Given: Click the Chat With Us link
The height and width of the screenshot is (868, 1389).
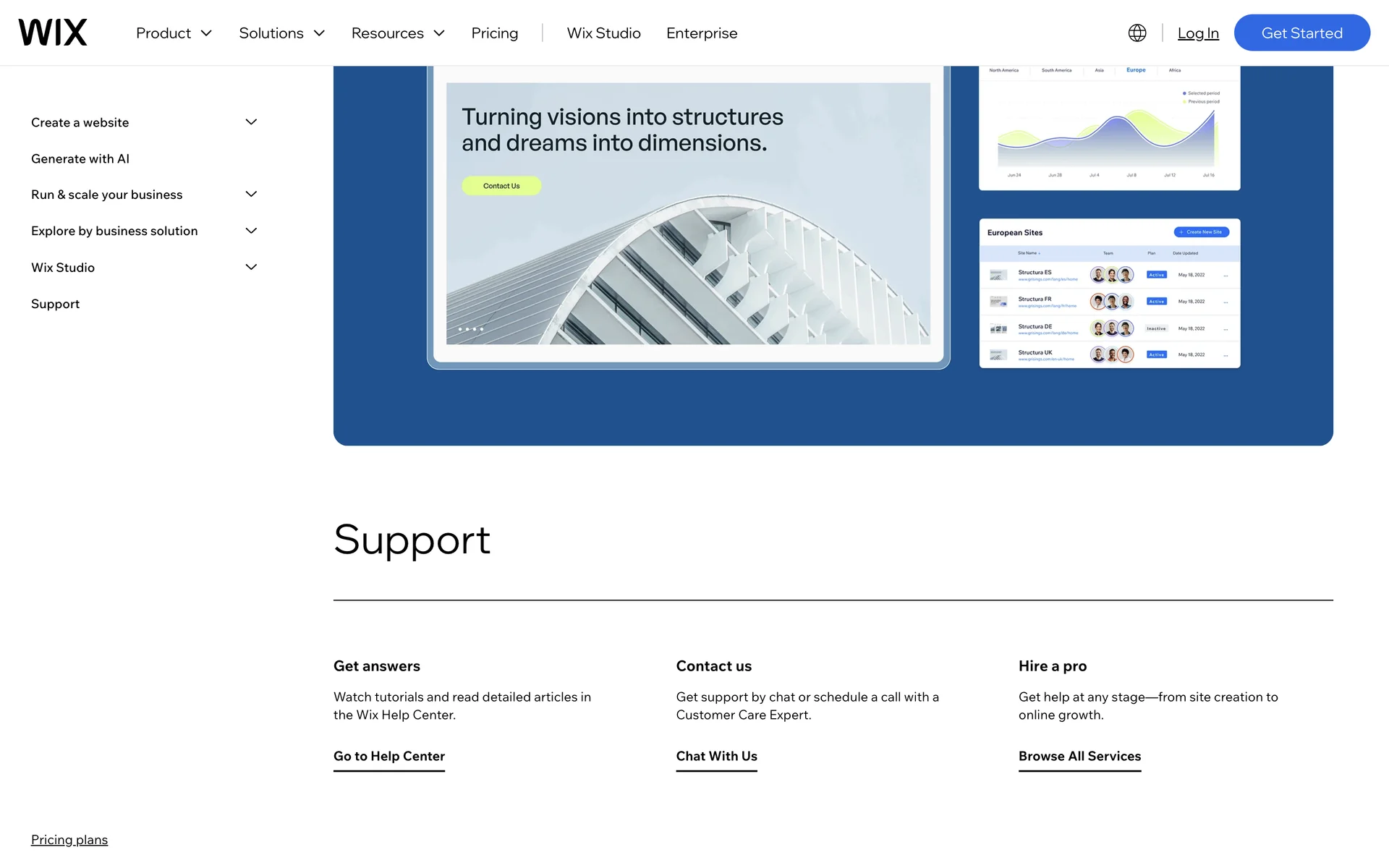Looking at the screenshot, I should (716, 756).
